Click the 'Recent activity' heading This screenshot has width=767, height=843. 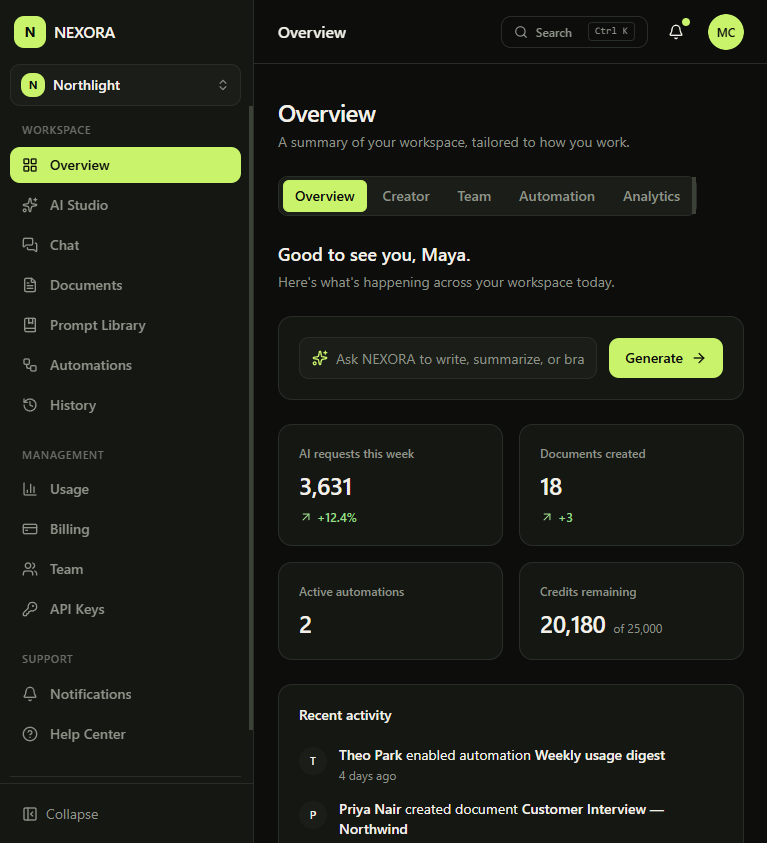(x=345, y=715)
